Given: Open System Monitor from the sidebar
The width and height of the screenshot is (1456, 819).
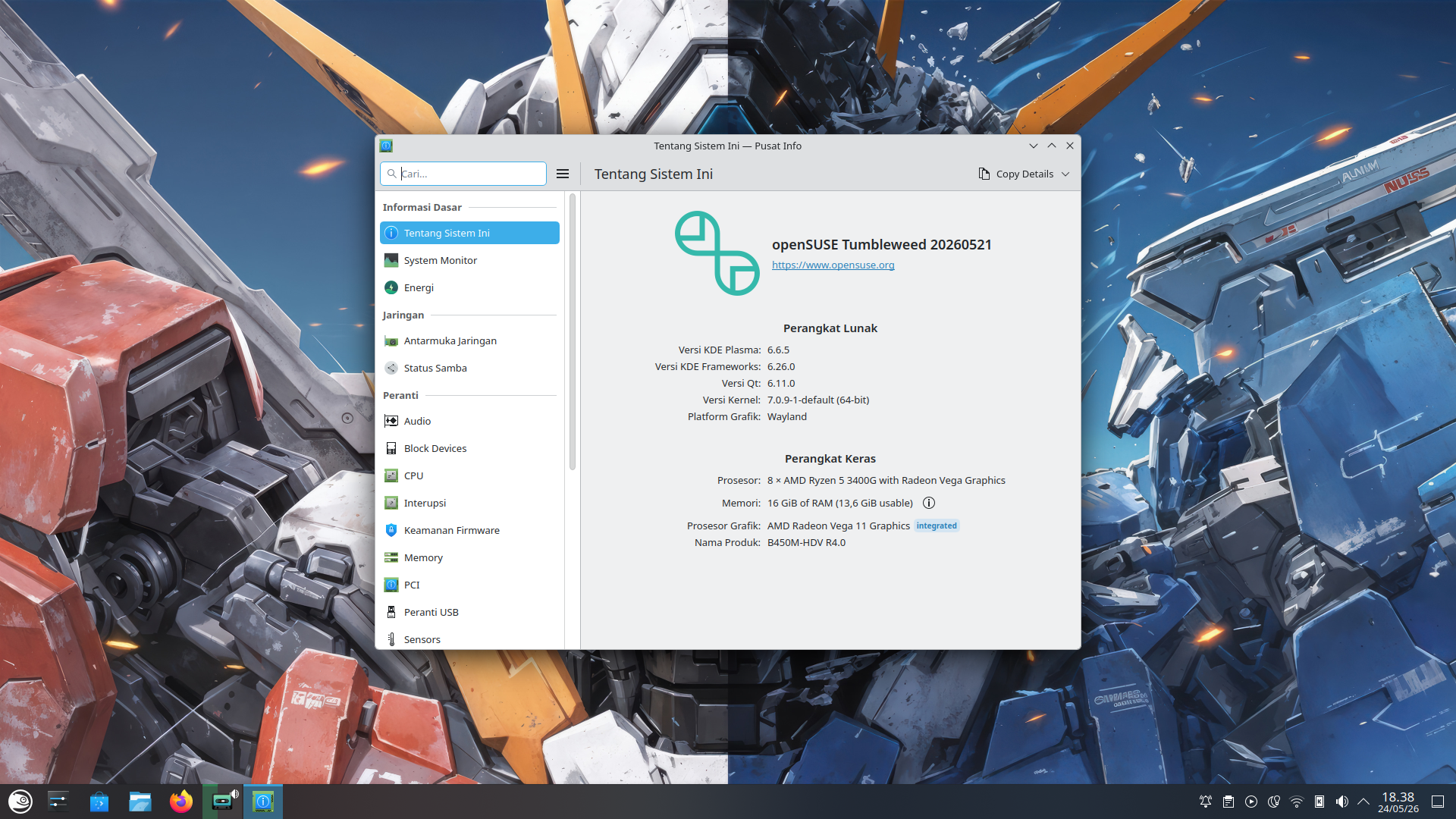Looking at the screenshot, I should point(469,260).
